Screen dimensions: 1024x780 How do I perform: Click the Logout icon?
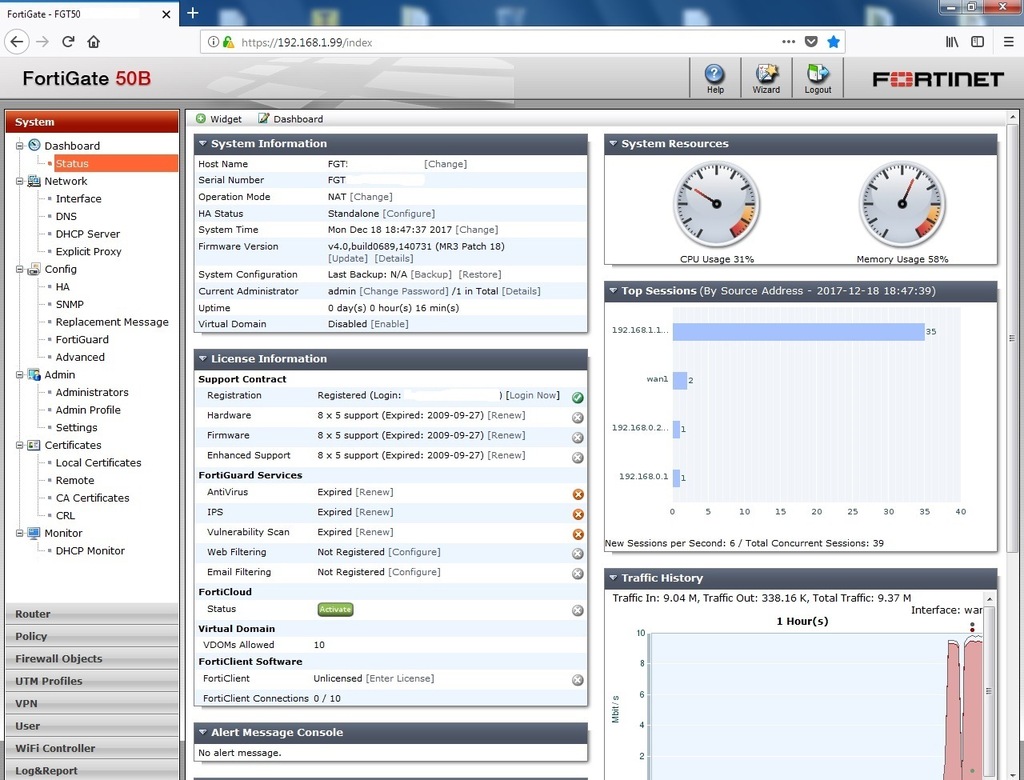818,78
